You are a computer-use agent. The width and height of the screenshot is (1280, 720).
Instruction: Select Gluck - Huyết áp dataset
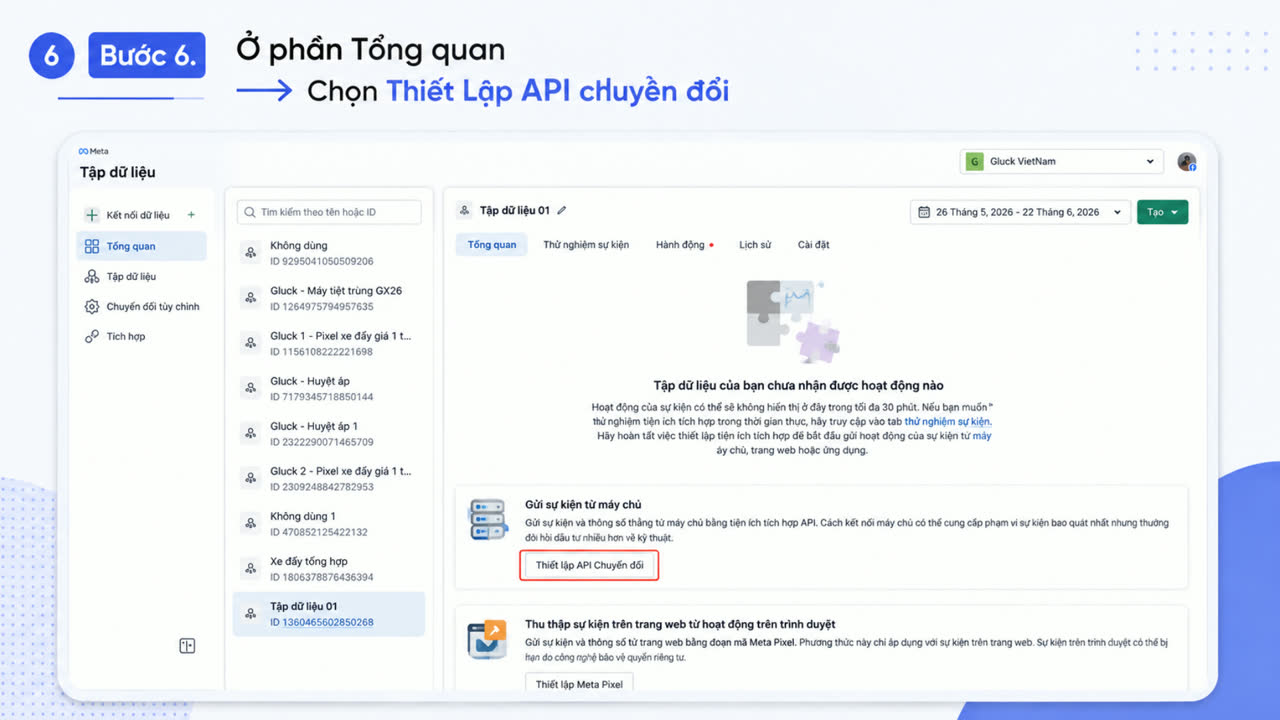pyautogui.click(x=329, y=388)
